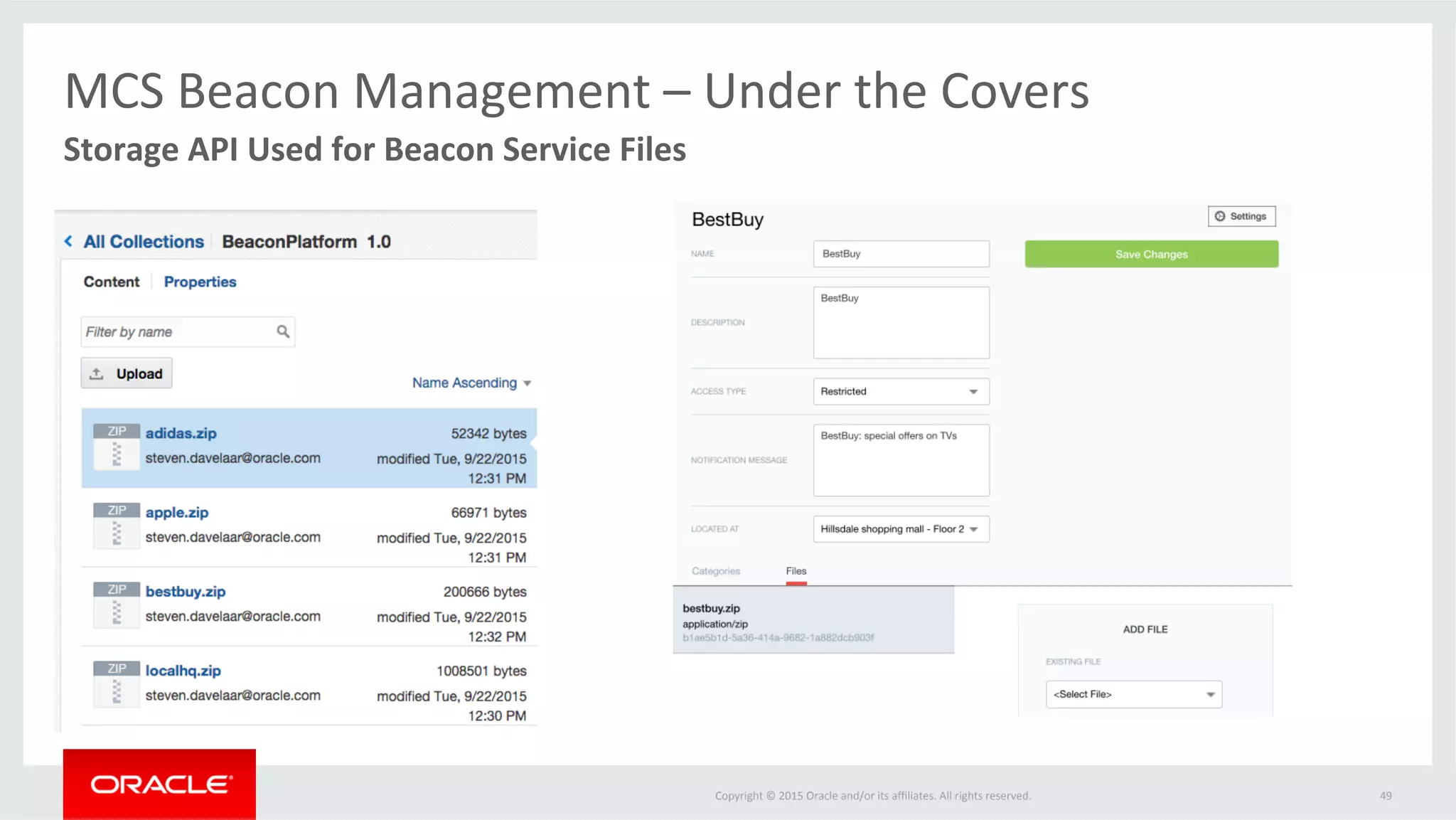The width and height of the screenshot is (1456, 820).
Task: Click the 1008501 bytes size text
Action: [x=481, y=671]
